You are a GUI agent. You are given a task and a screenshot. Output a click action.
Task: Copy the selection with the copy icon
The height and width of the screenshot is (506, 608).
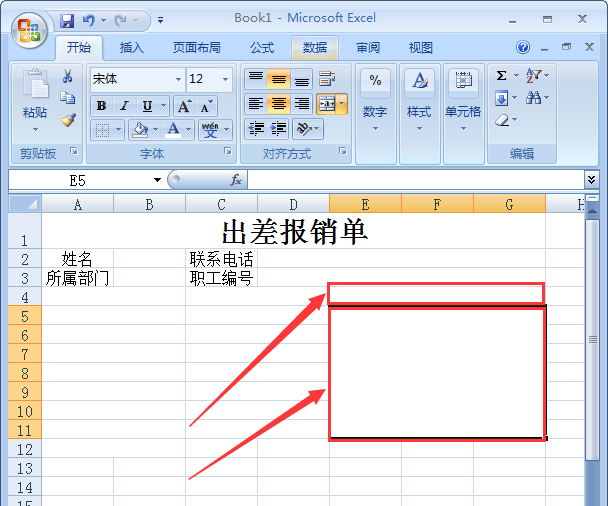68,98
